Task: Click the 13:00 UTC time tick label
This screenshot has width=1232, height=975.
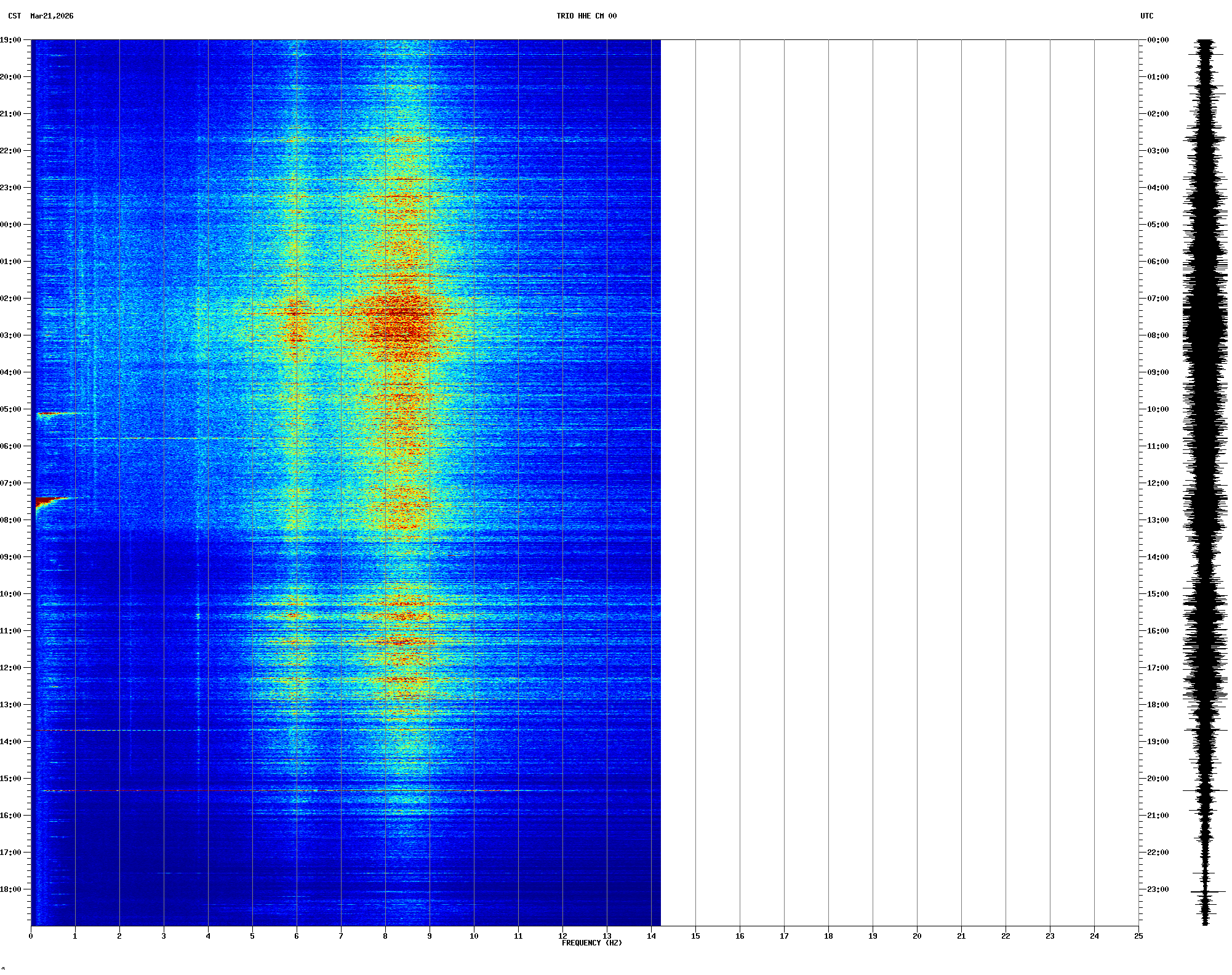Action: 1158,520
